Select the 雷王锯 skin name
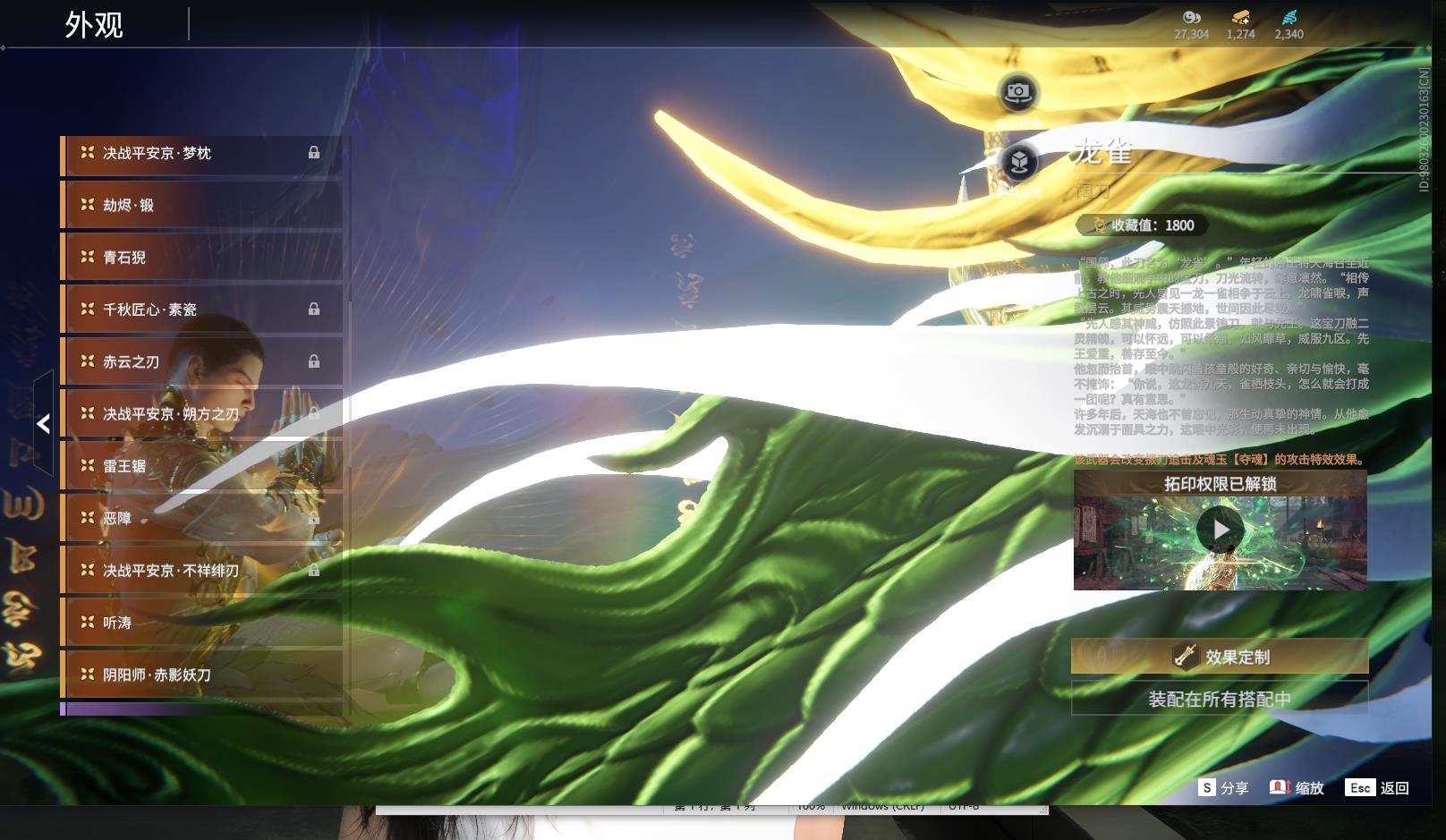 [124, 465]
